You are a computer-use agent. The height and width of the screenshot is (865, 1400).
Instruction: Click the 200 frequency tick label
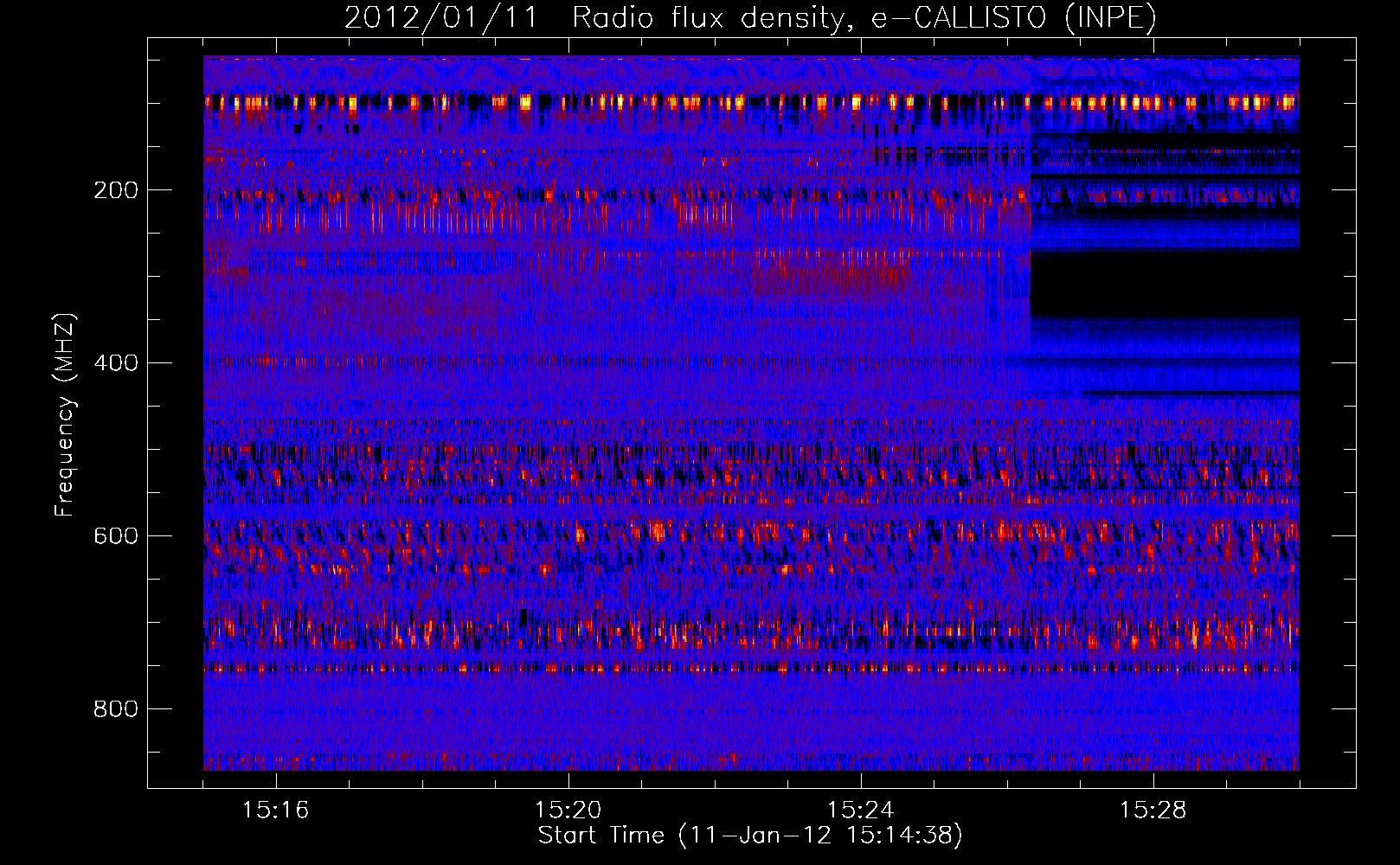click(x=115, y=190)
